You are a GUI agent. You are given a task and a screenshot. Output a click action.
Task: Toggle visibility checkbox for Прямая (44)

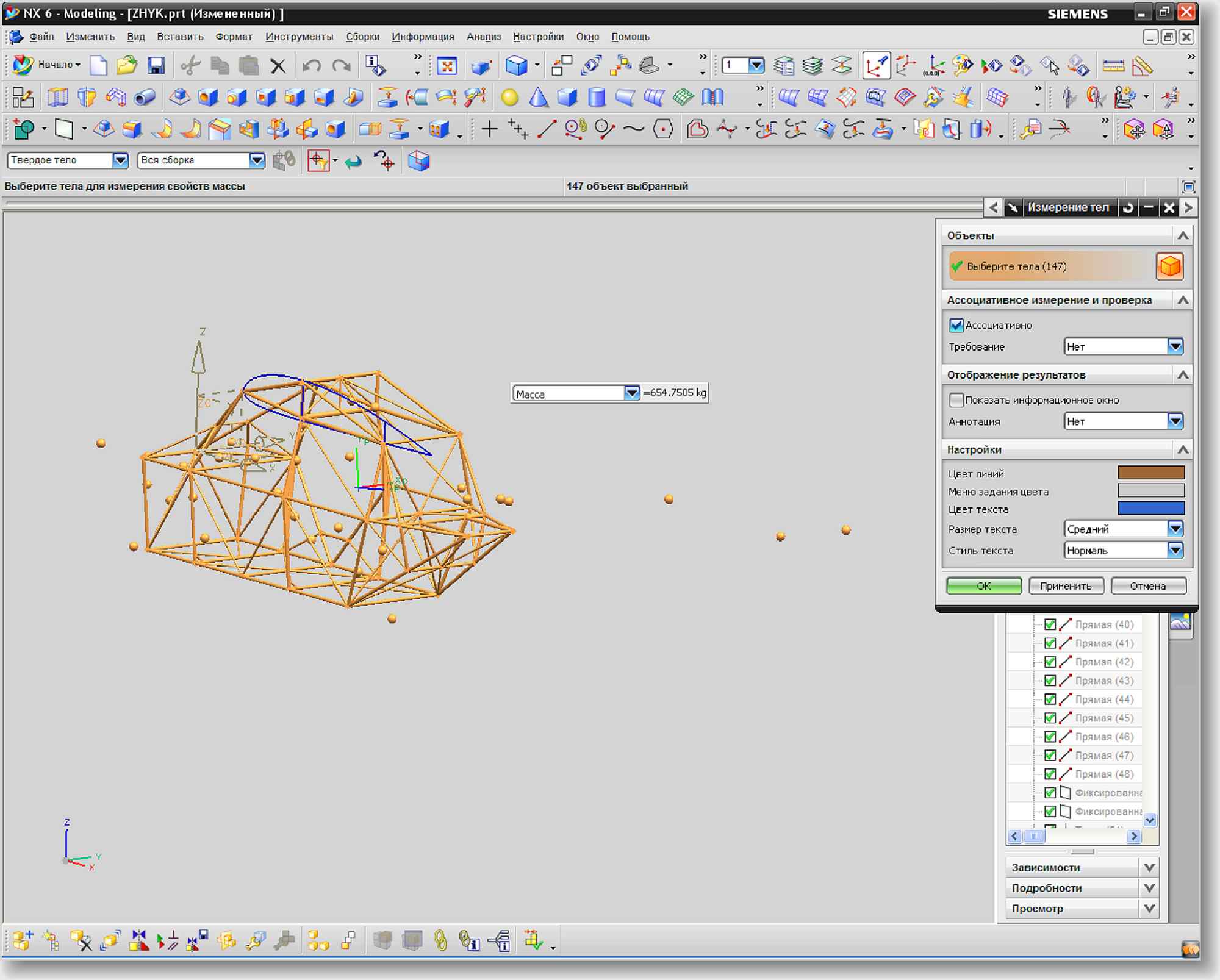pyautogui.click(x=1050, y=699)
